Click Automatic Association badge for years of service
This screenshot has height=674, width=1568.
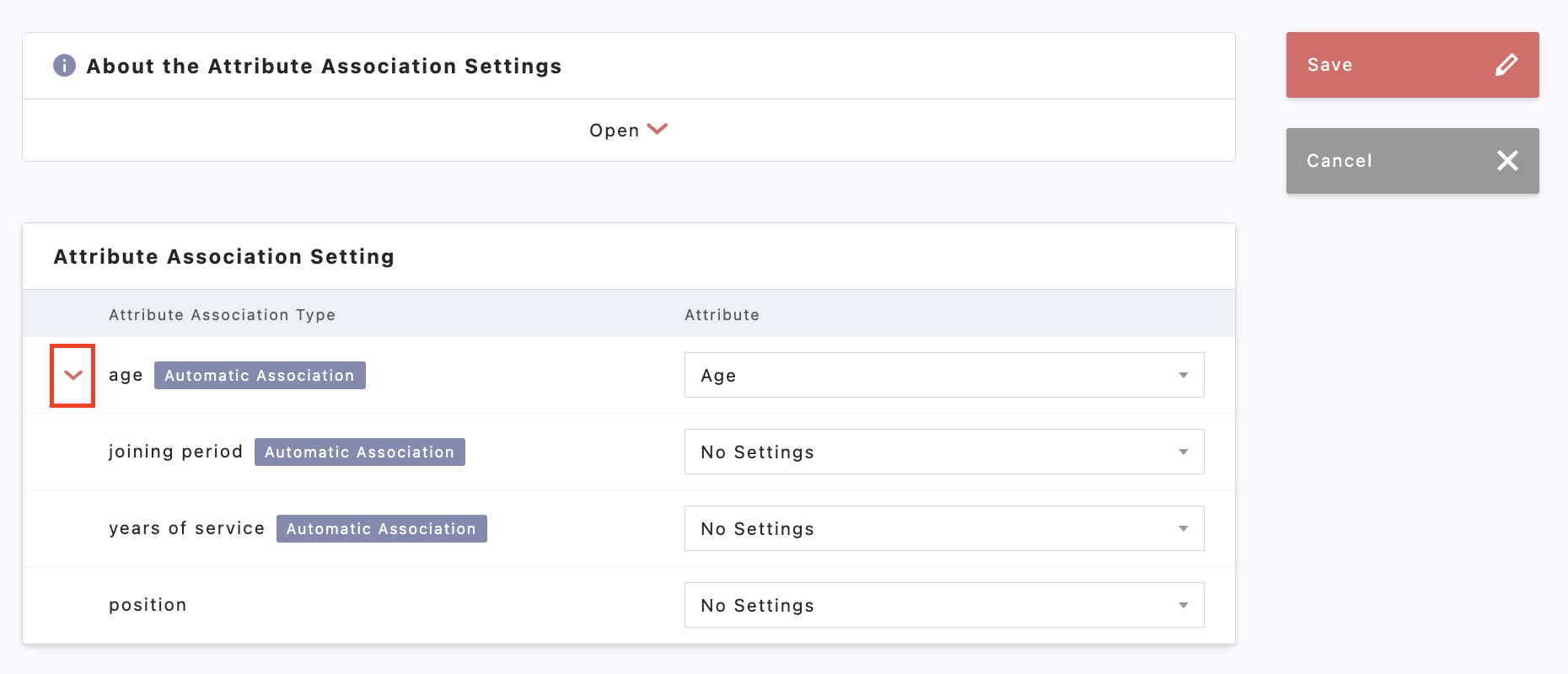(381, 529)
